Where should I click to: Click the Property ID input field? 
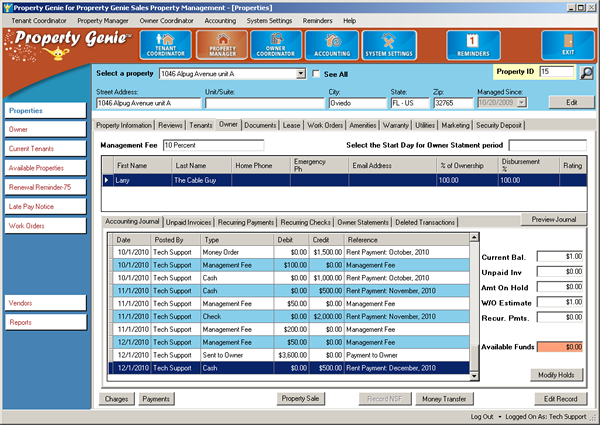(x=557, y=72)
